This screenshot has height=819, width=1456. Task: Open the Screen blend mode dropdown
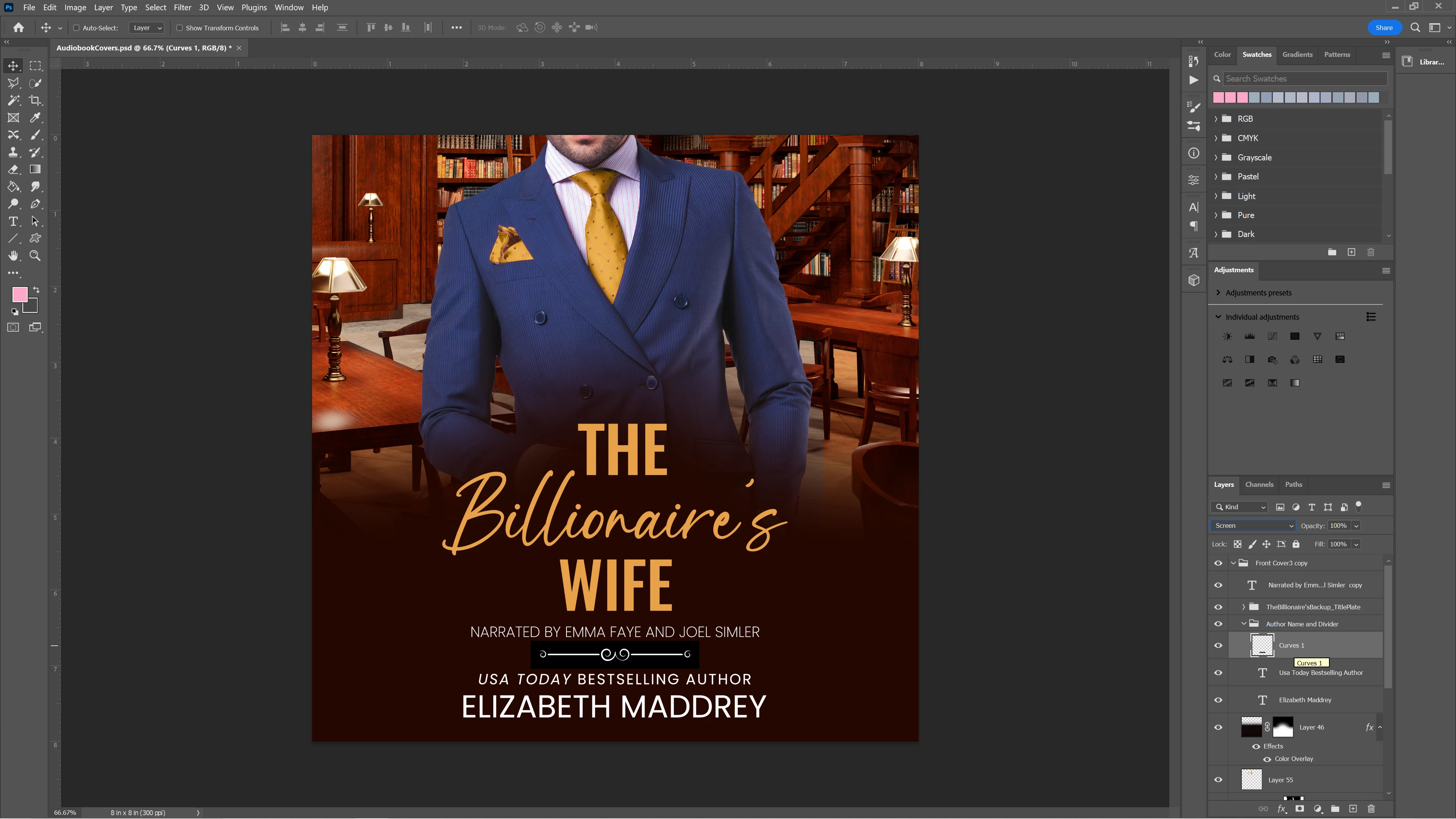pyautogui.click(x=1252, y=526)
